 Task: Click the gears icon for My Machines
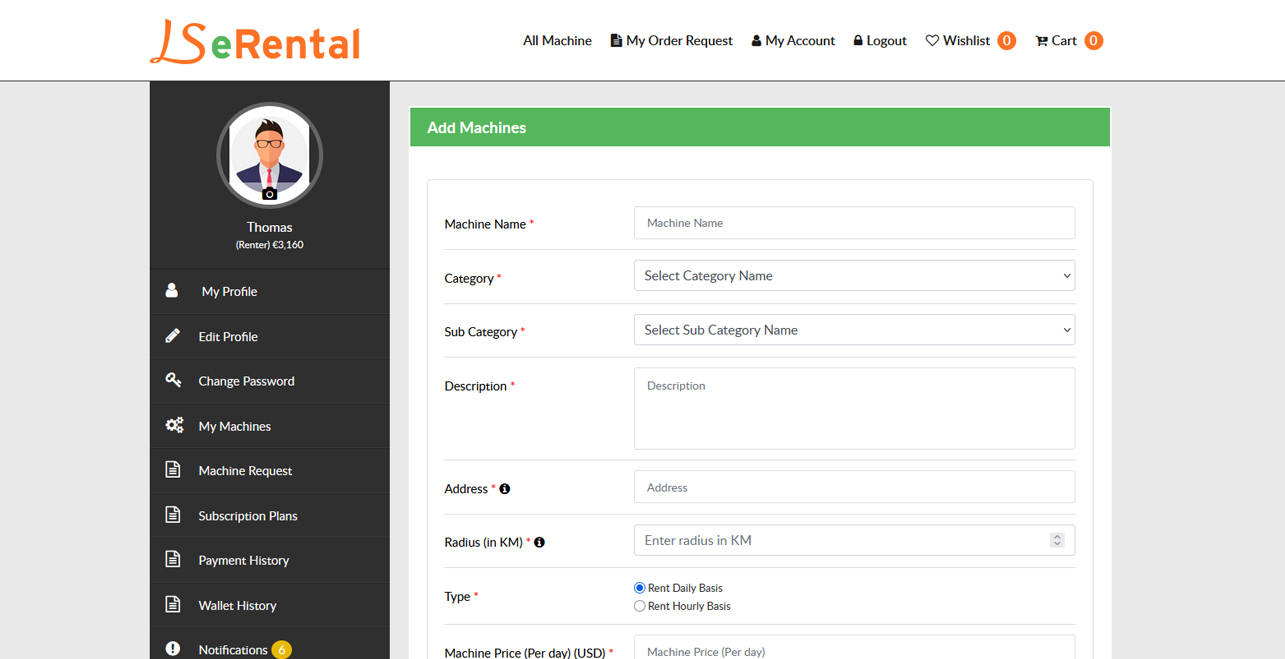174,425
